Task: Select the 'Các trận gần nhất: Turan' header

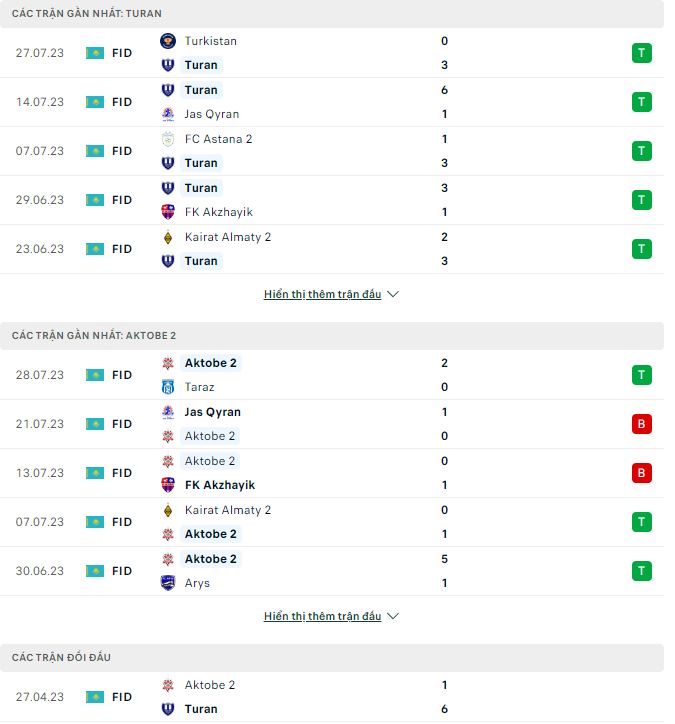Action: [87, 14]
